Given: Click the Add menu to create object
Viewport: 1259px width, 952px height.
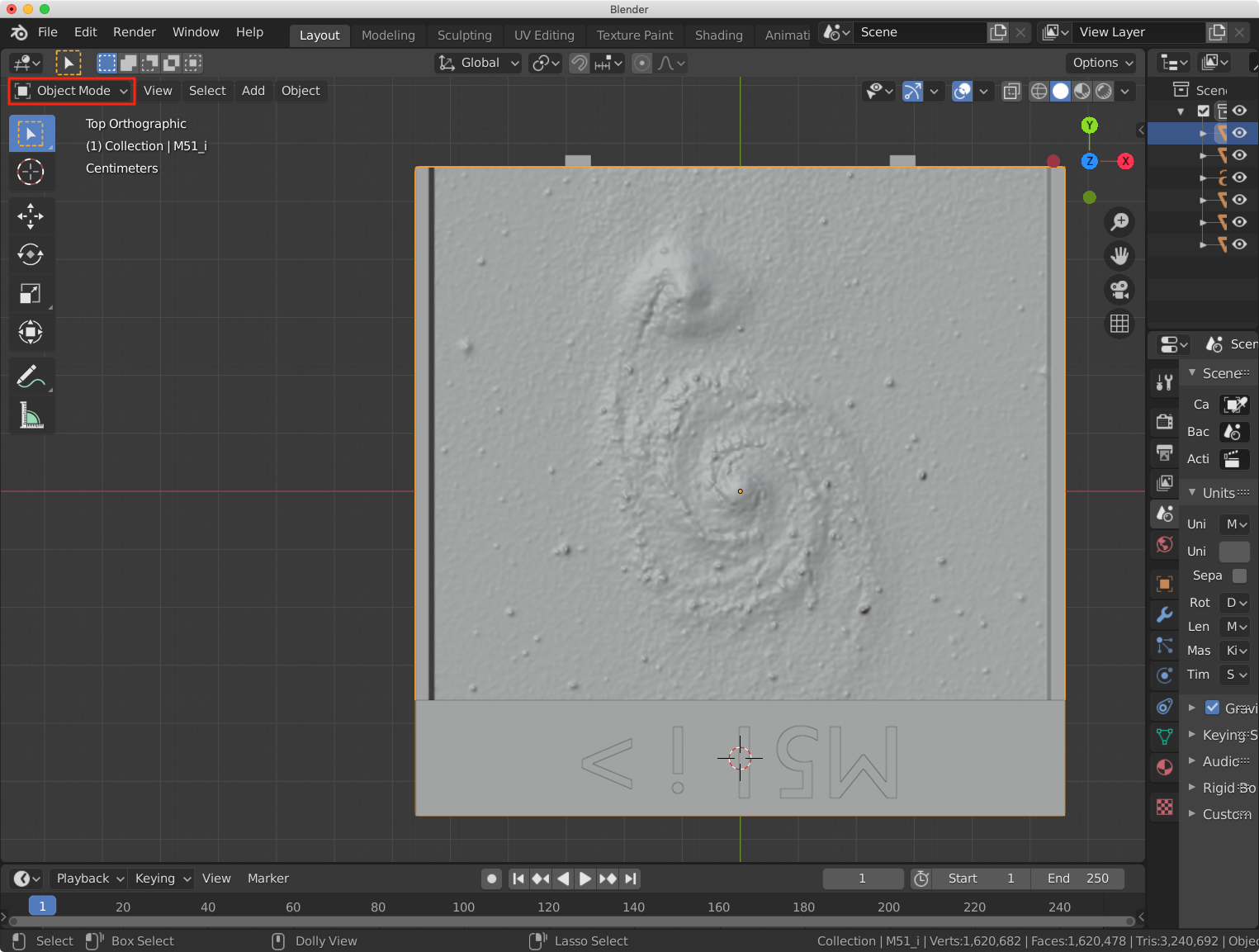Looking at the screenshot, I should 253,91.
